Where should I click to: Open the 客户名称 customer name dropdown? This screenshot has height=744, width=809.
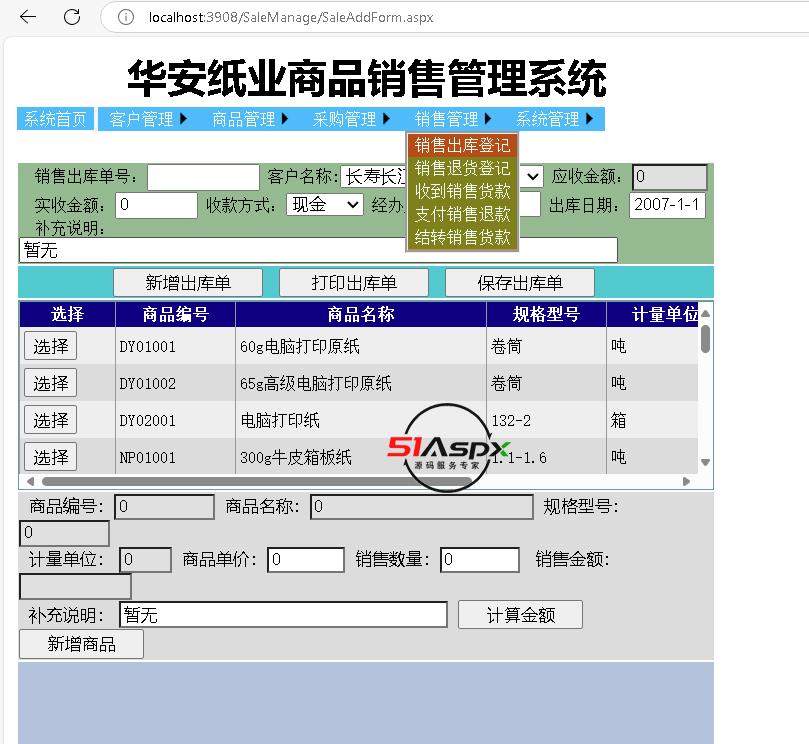533,177
